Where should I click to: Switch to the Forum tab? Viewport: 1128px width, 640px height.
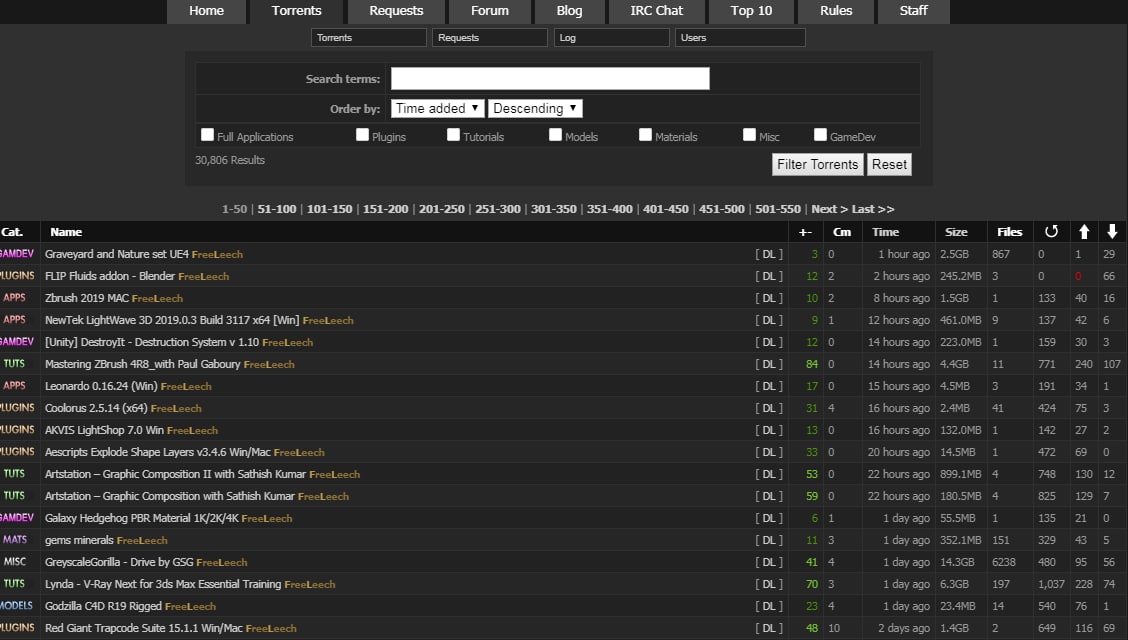[490, 11]
